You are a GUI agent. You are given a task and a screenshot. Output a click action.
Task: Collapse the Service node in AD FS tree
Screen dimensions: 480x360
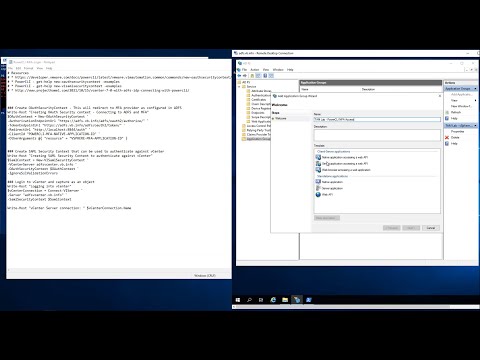pos(239,86)
